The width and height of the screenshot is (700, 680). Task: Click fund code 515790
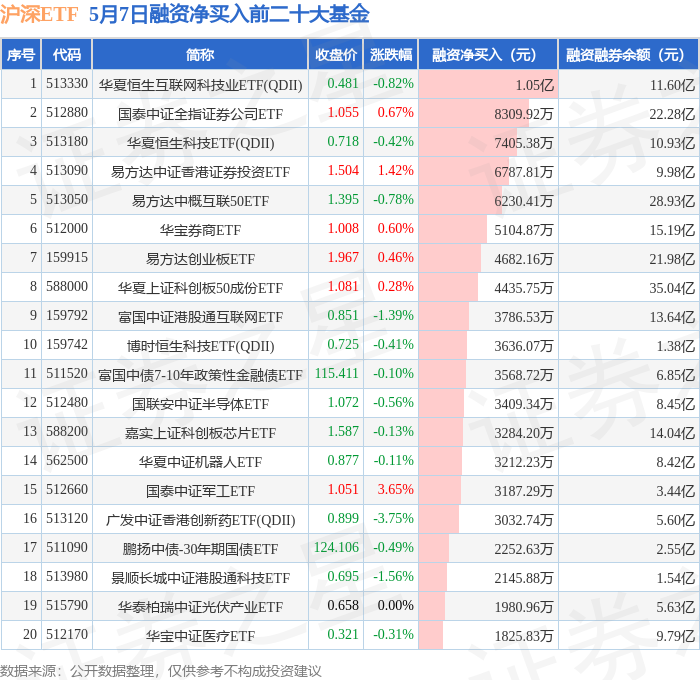[x=67, y=606]
